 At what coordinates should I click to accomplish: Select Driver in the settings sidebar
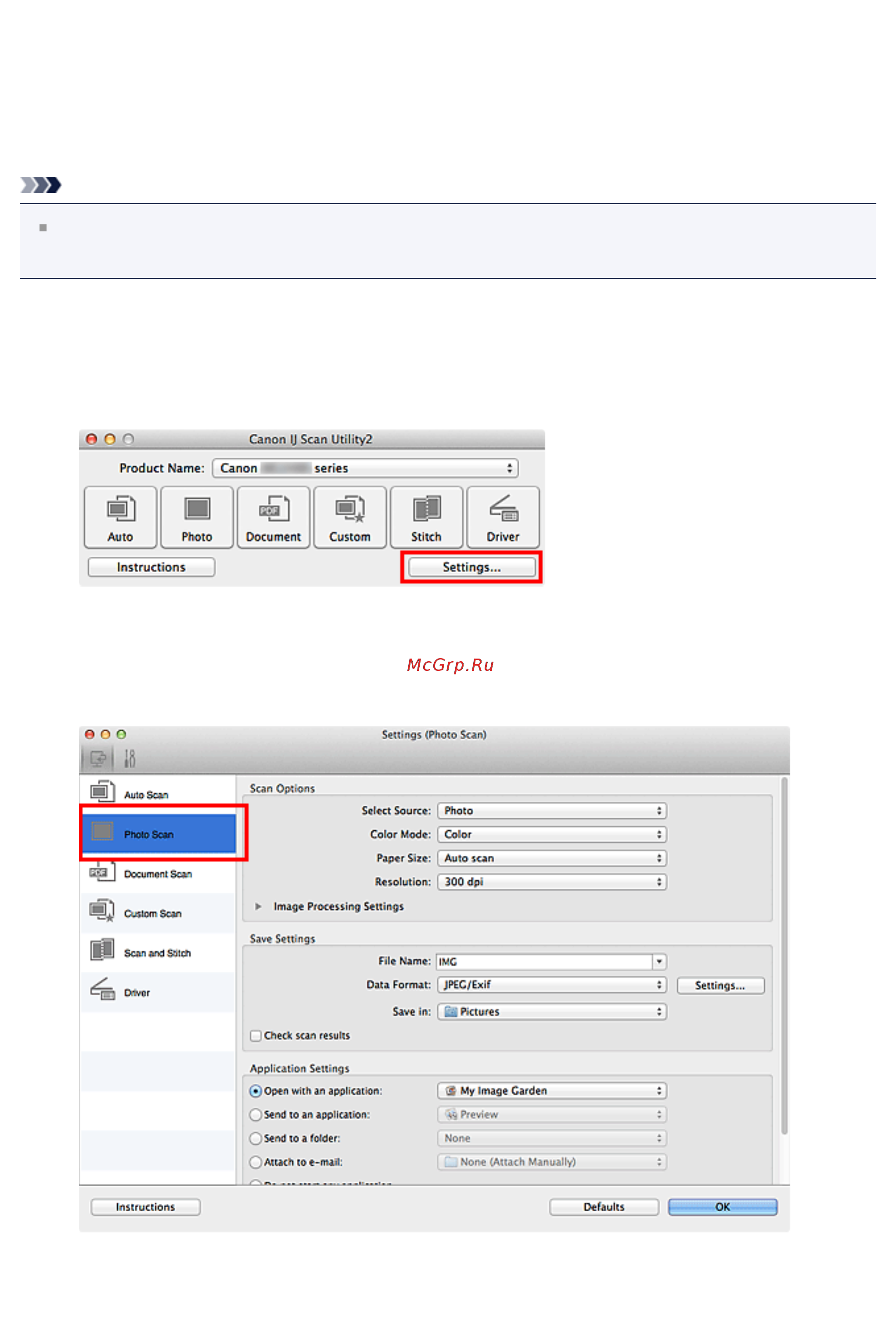(x=158, y=992)
